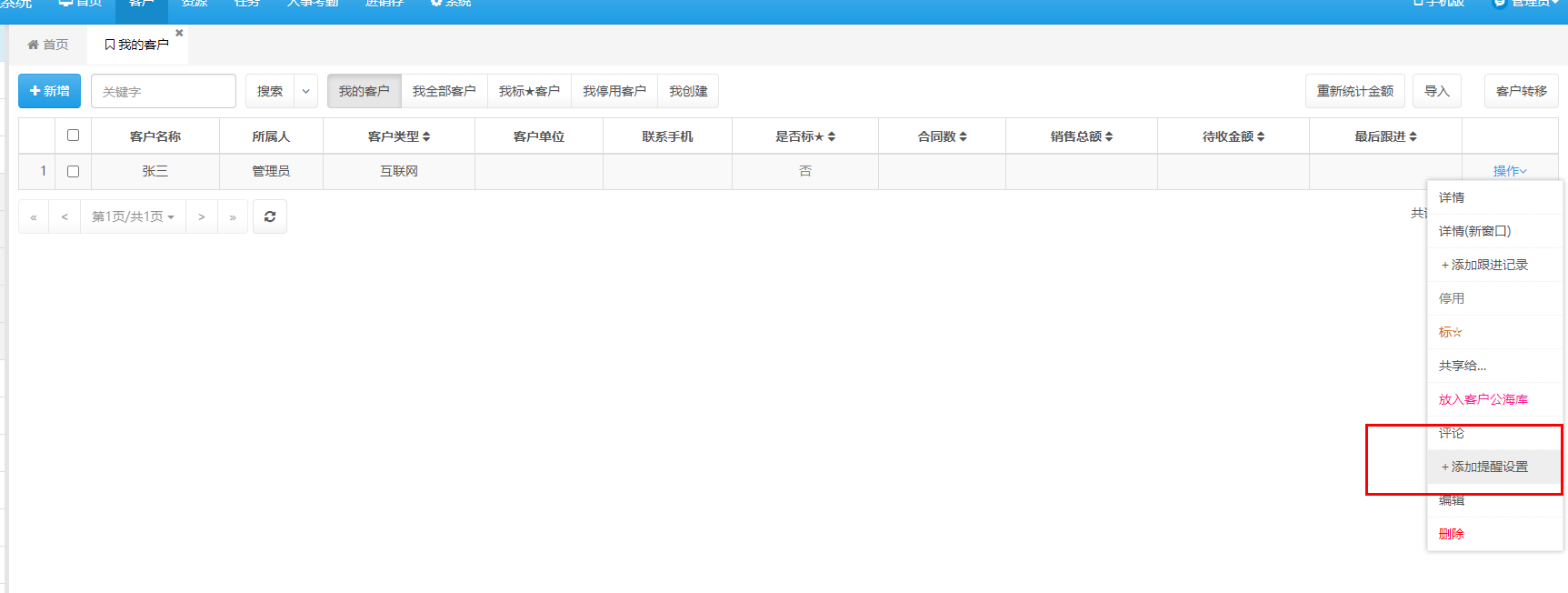Image resolution: width=1568 pixels, height=593 pixels.
Task: Click the 互联网 customer type cell
Action: [x=399, y=171]
